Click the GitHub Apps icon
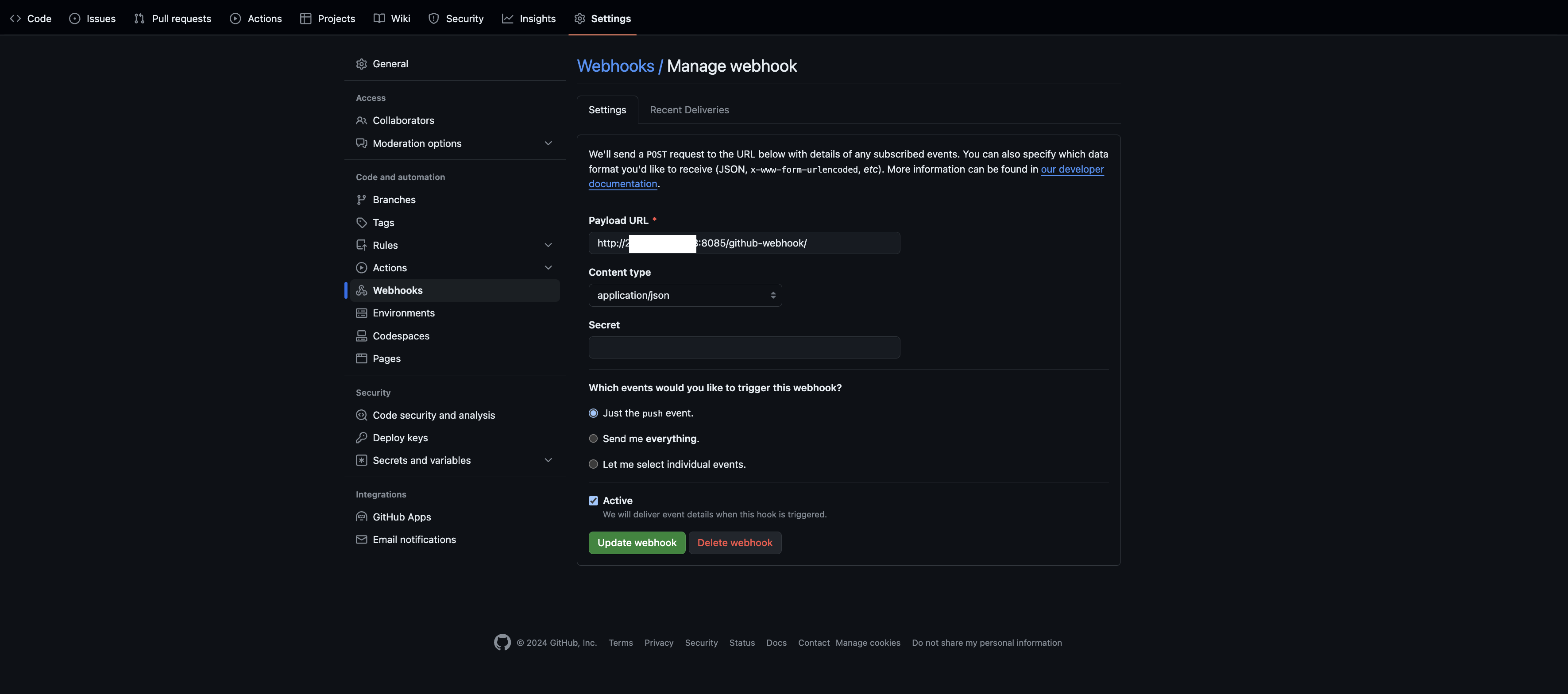 tap(361, 517)
